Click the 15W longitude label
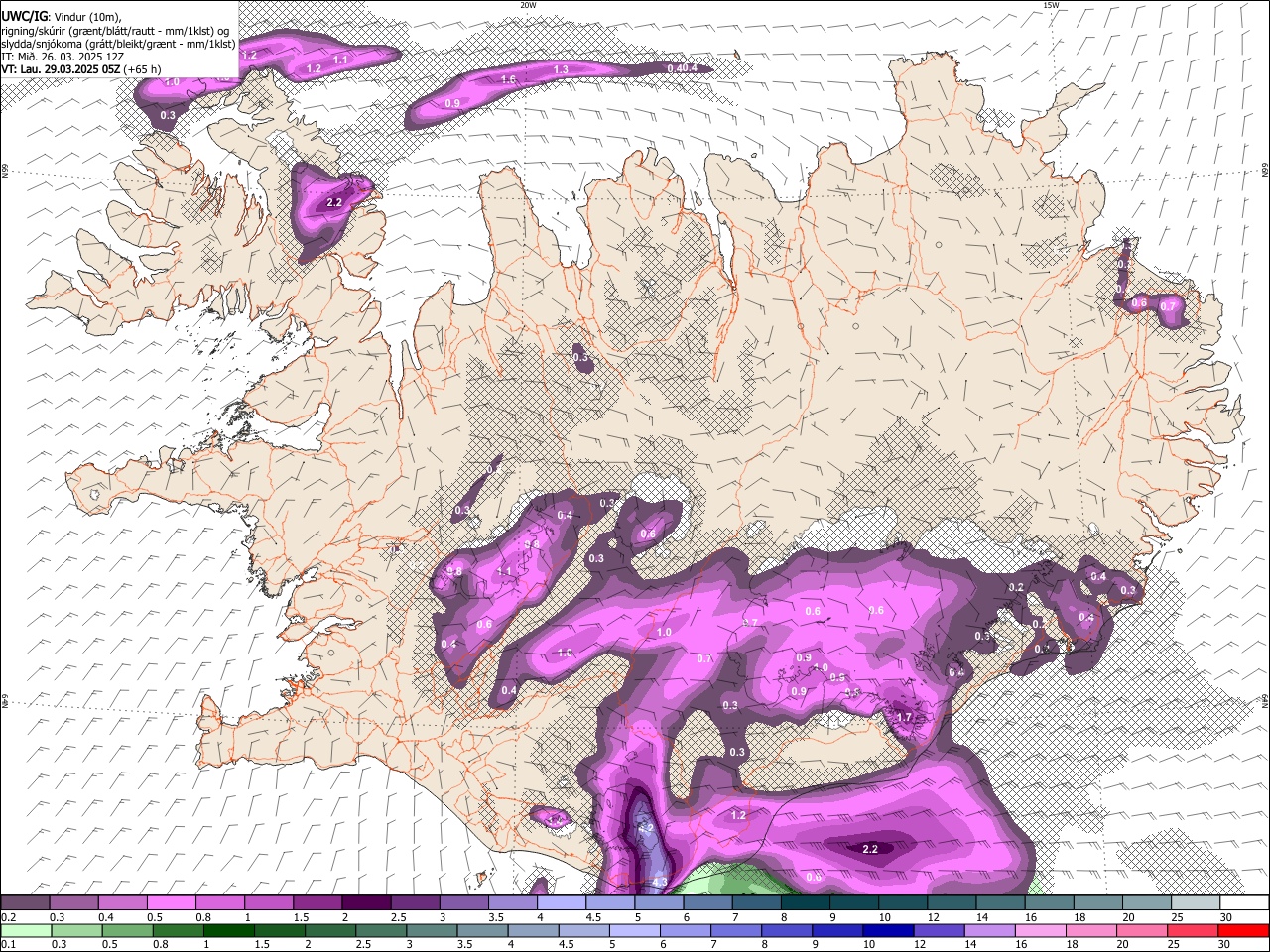 1051,5
